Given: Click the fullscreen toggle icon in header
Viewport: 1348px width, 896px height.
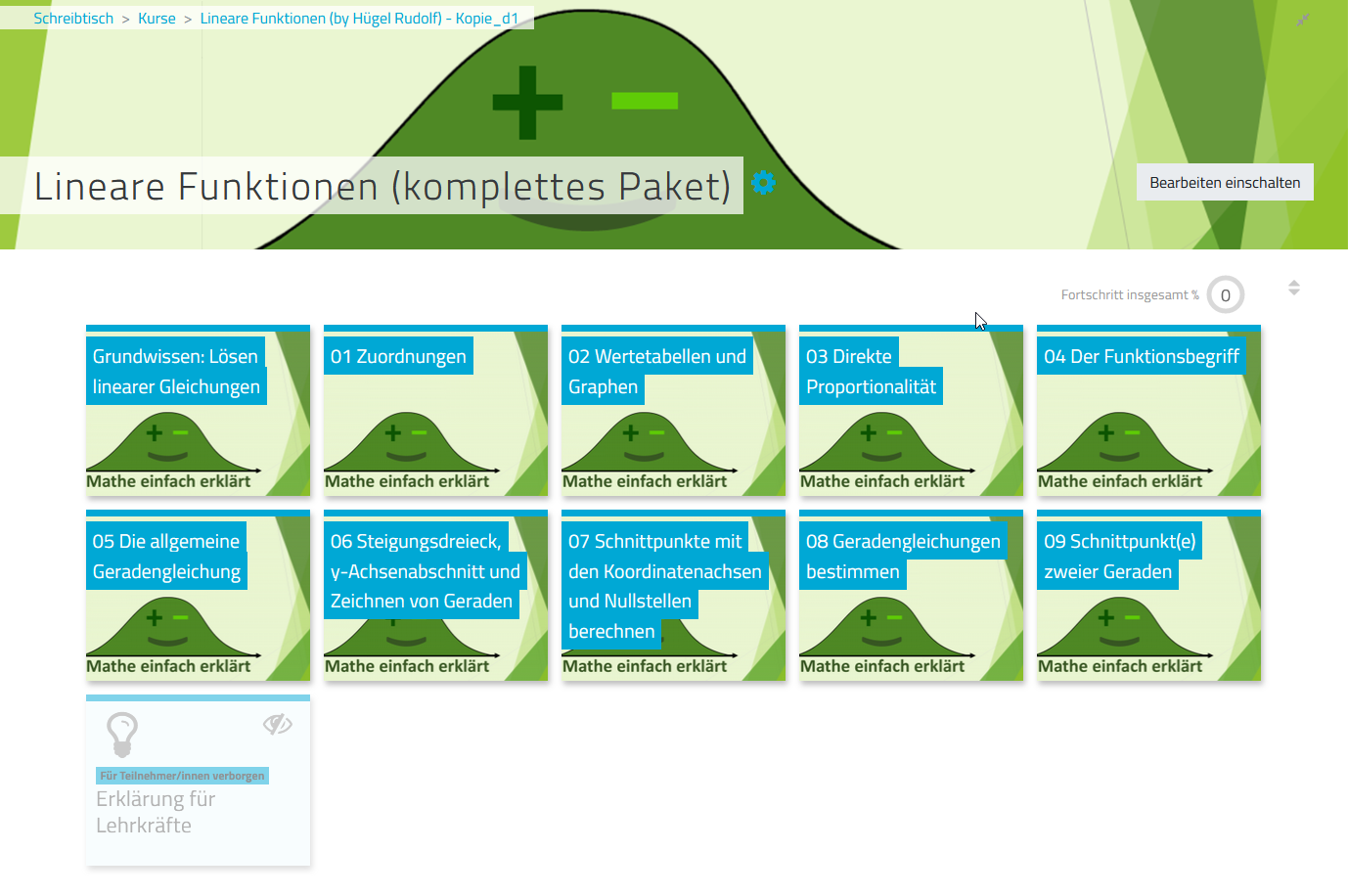Looking at the screenshot, I should [x=1302, y=20].
